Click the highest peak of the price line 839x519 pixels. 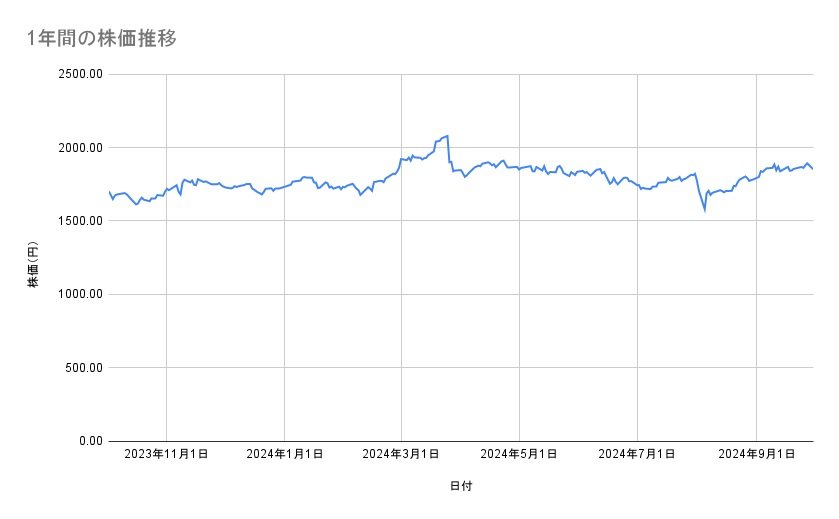click(447, 135)
